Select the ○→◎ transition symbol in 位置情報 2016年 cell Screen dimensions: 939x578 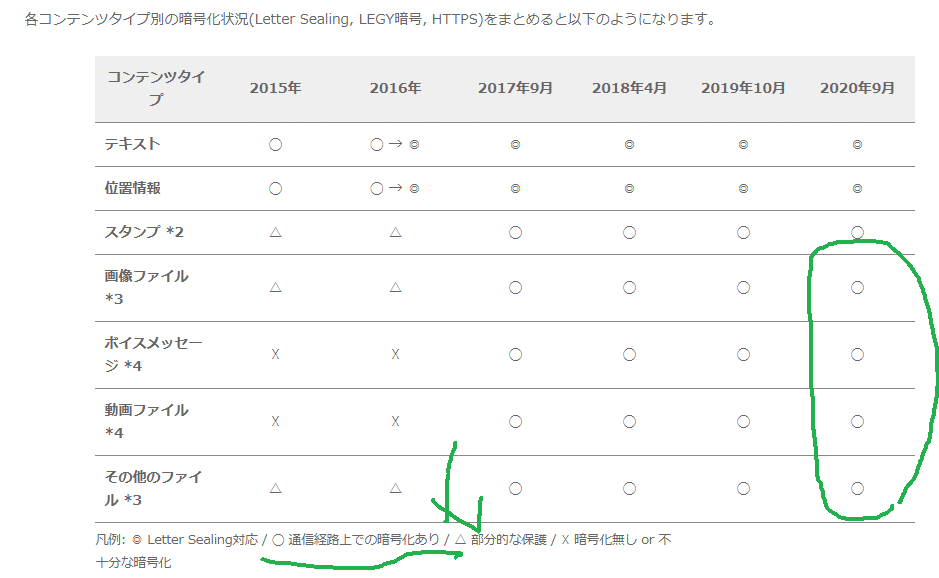point(395,188)
